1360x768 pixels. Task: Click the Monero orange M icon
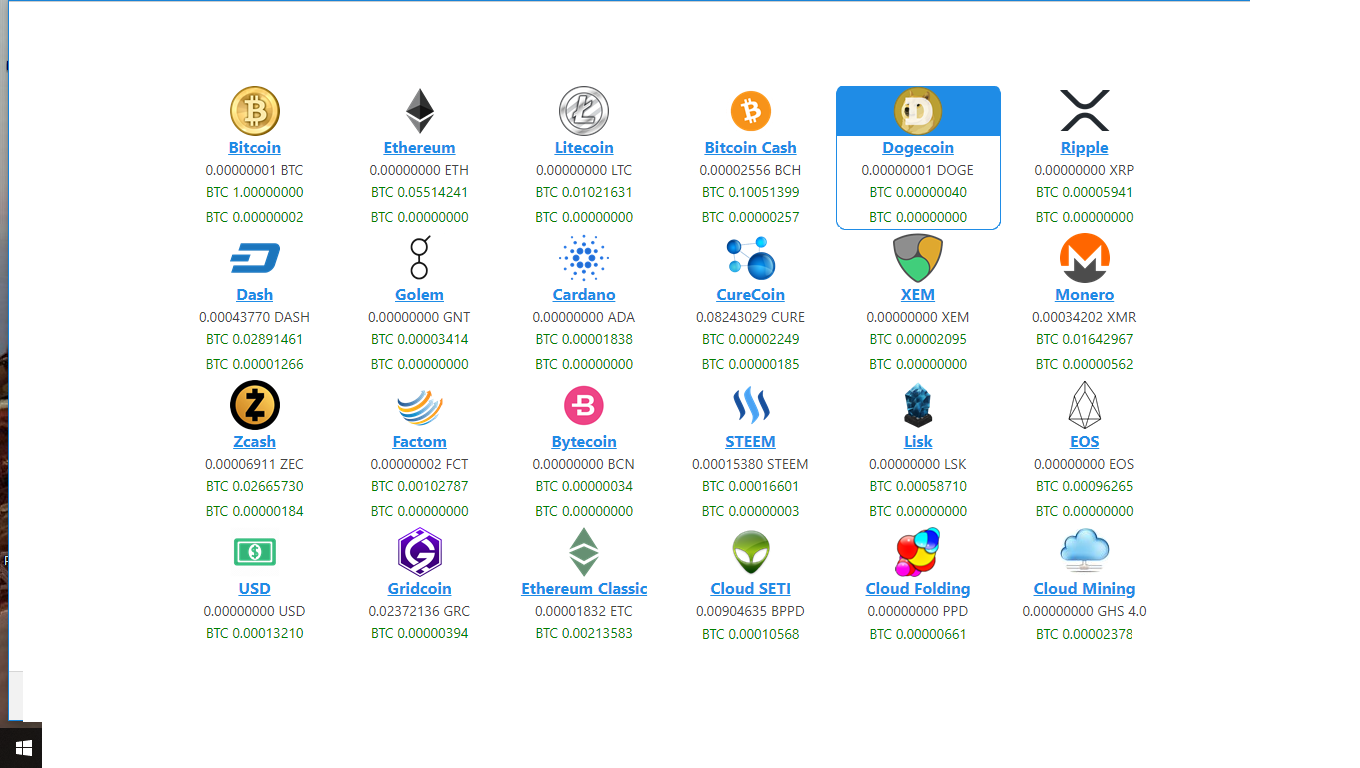[1084, 258]
